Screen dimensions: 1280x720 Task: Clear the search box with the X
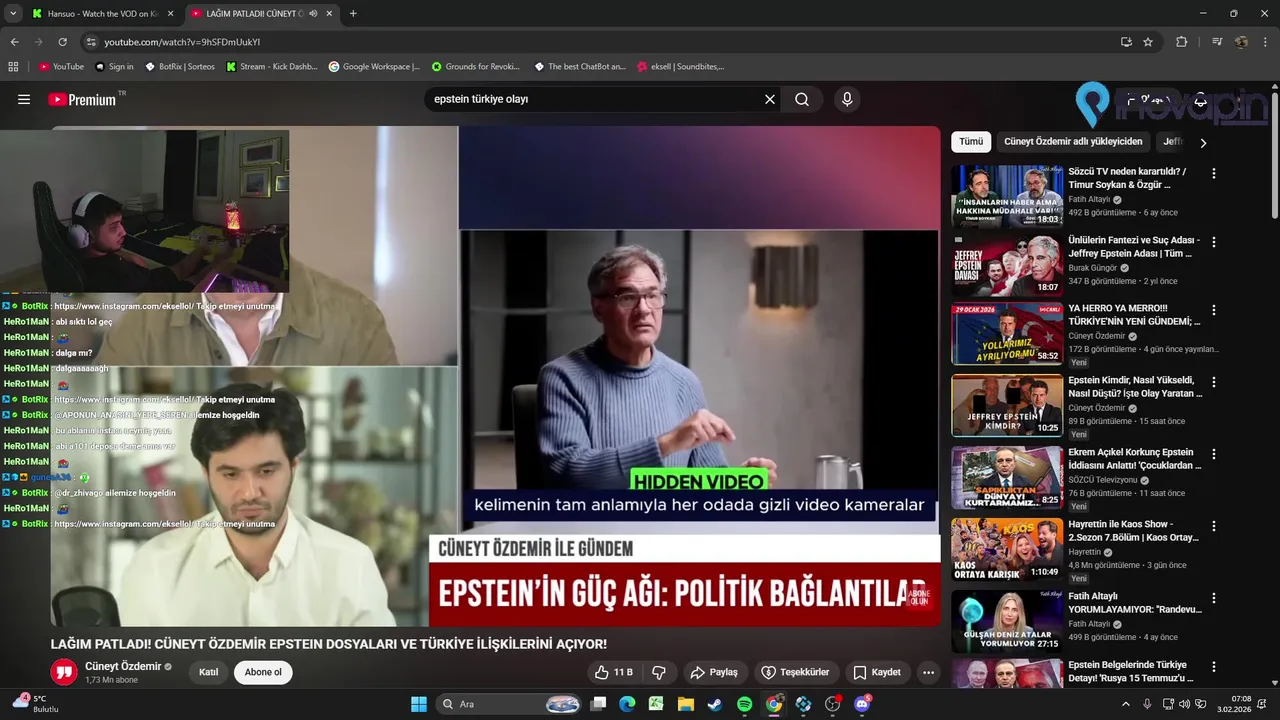[x=770, y=99]
